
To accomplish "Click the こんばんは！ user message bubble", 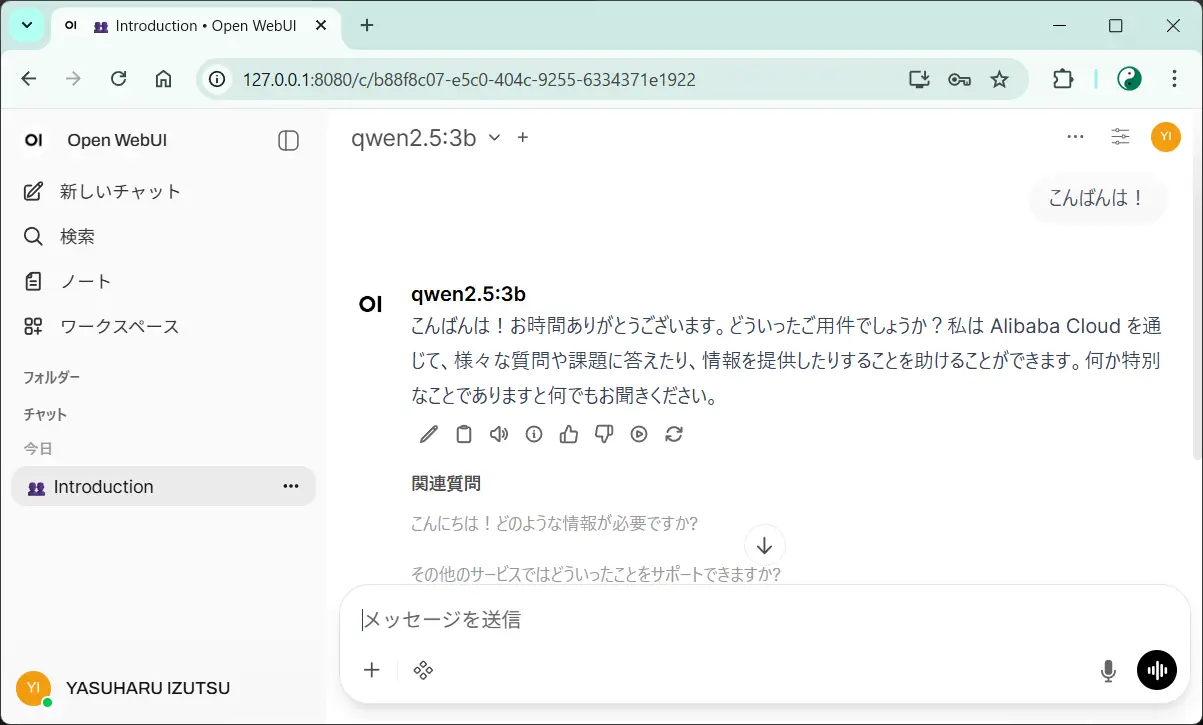I will pos(1097,198).
